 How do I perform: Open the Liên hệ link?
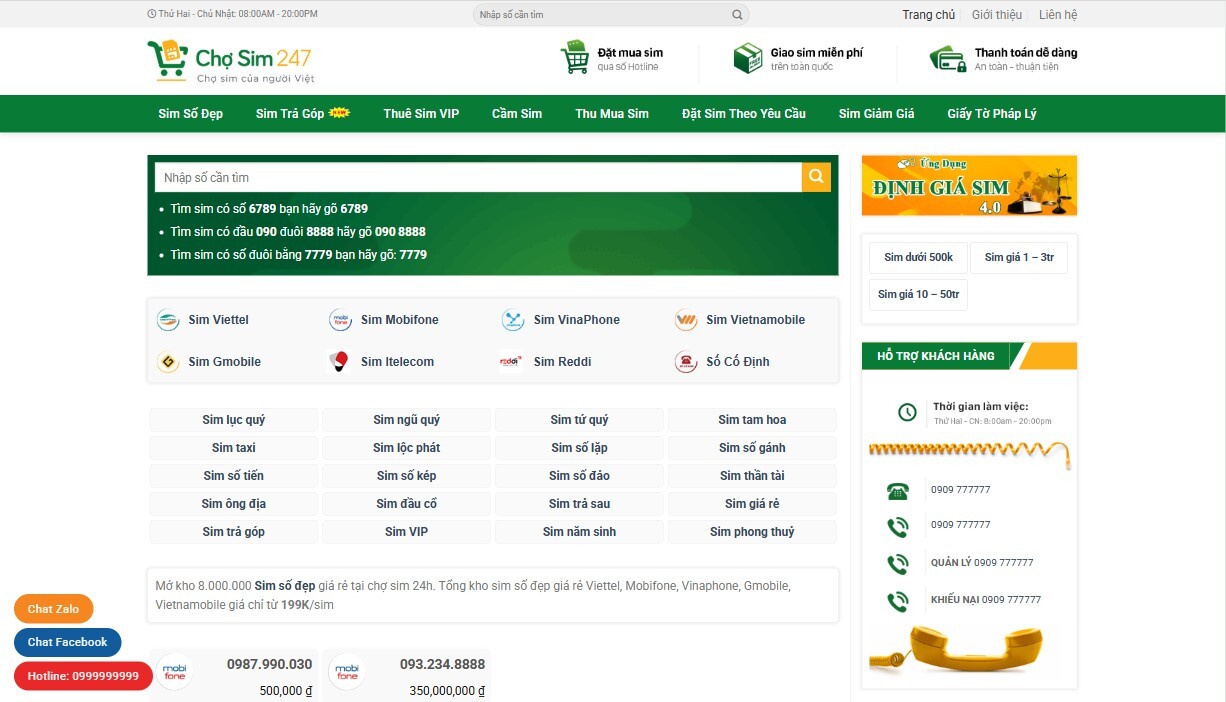[x=1058, y=15]
